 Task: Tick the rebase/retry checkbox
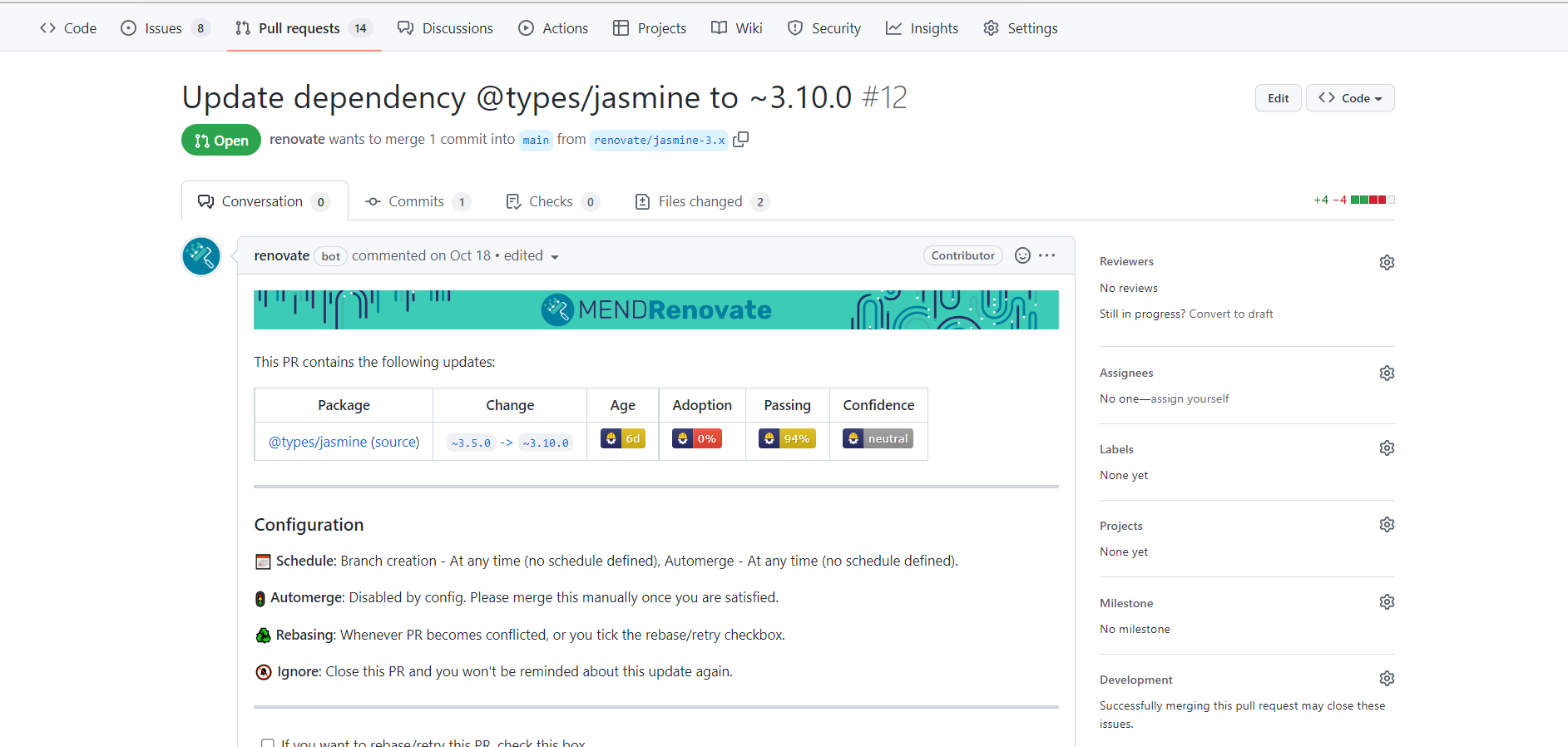268,743
